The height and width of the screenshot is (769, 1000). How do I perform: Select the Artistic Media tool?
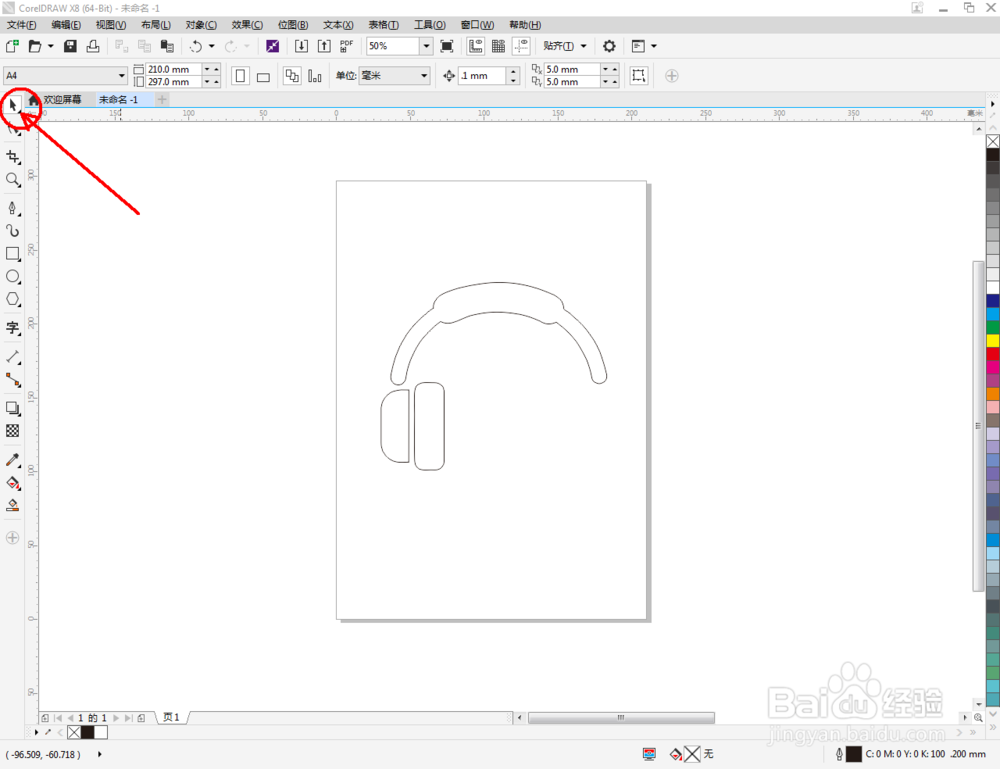13,231
